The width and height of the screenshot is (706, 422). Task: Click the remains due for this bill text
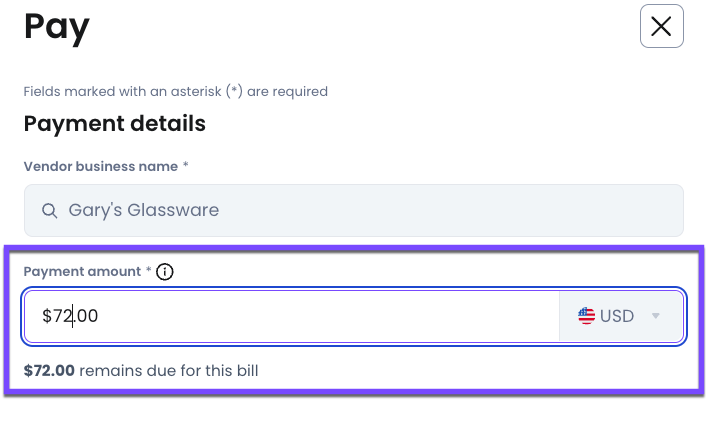pyautogui.click(x=169, y=371)
